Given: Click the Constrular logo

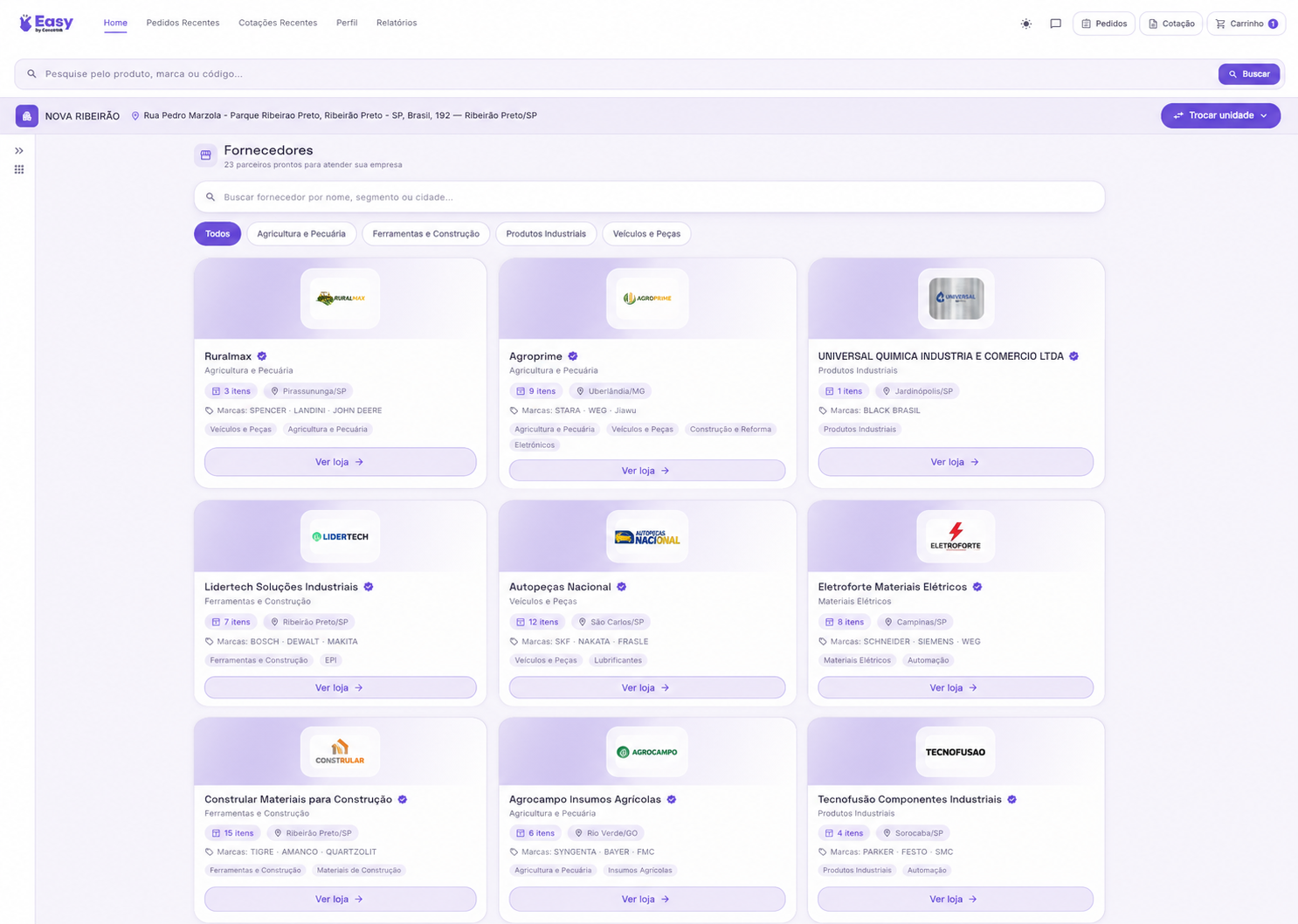Looking at the screenshot, I should (340, 751).
